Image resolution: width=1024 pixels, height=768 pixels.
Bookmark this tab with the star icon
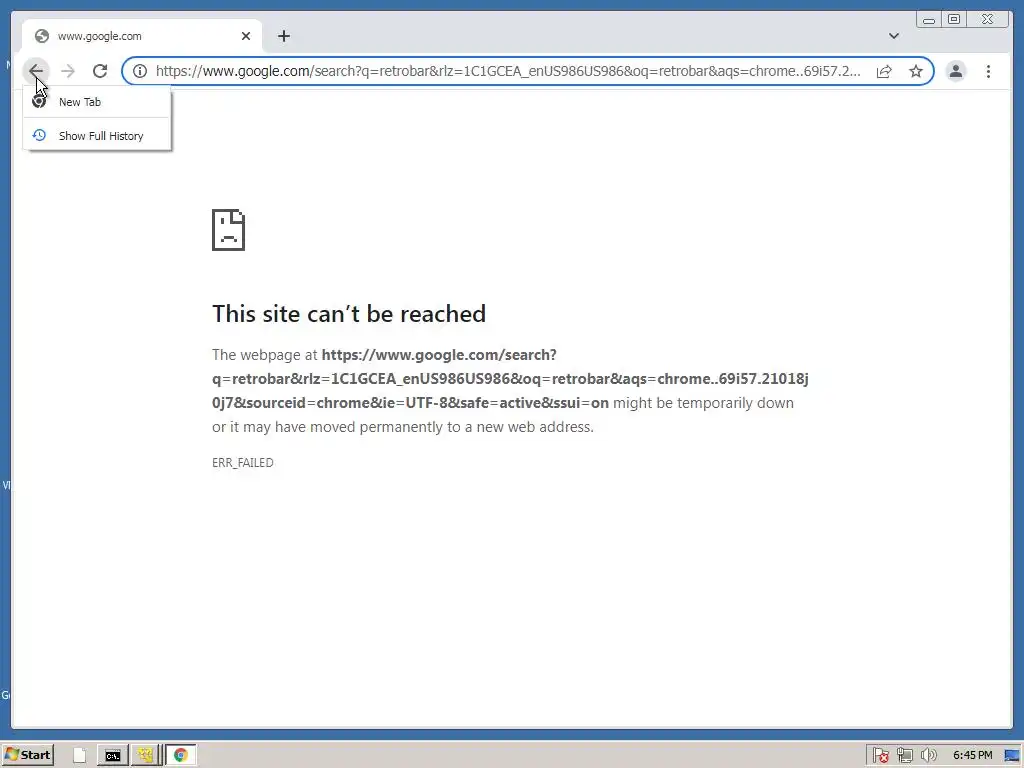(916, 71)
